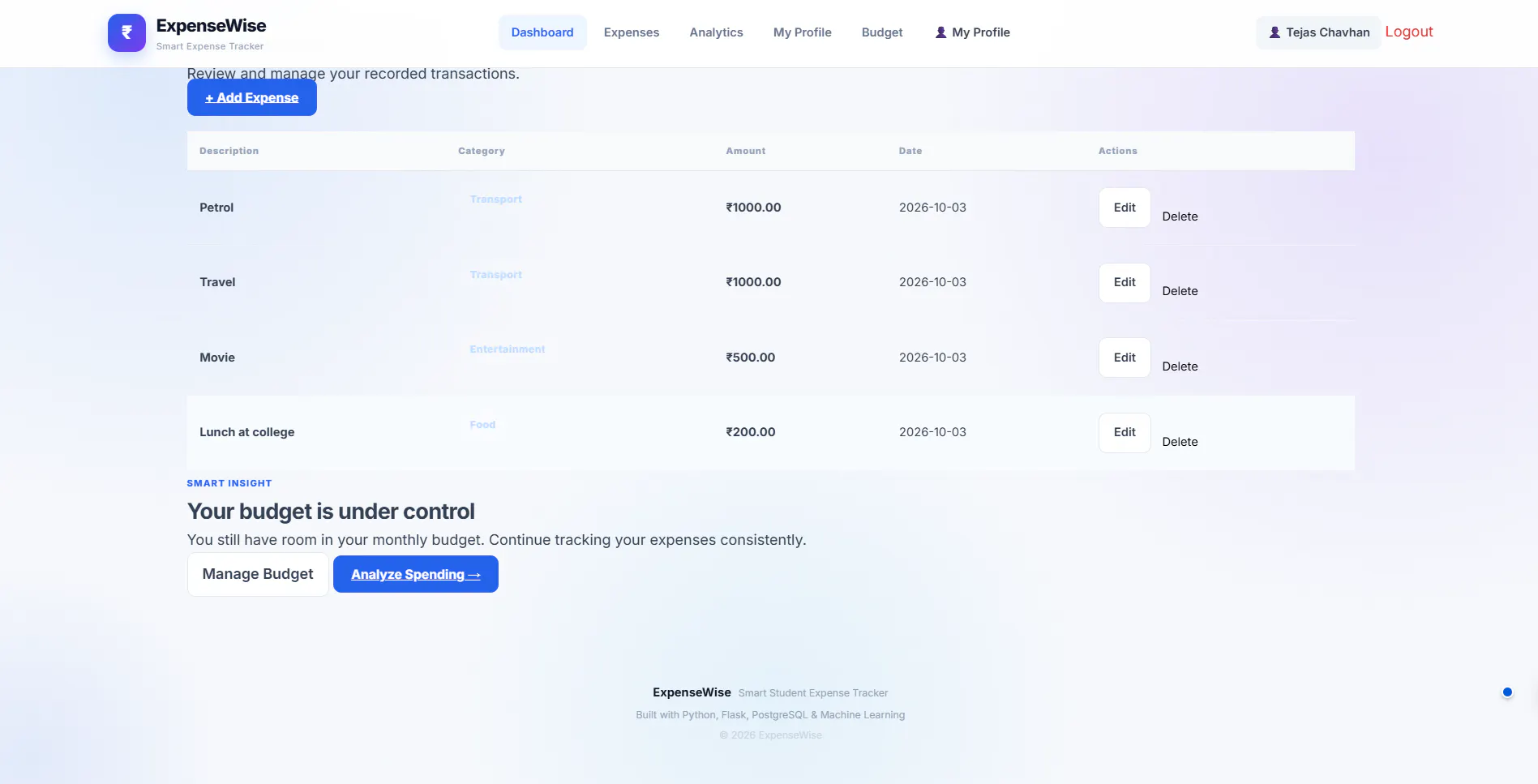
Task: Click the Description column header
Action: point(229,151)
